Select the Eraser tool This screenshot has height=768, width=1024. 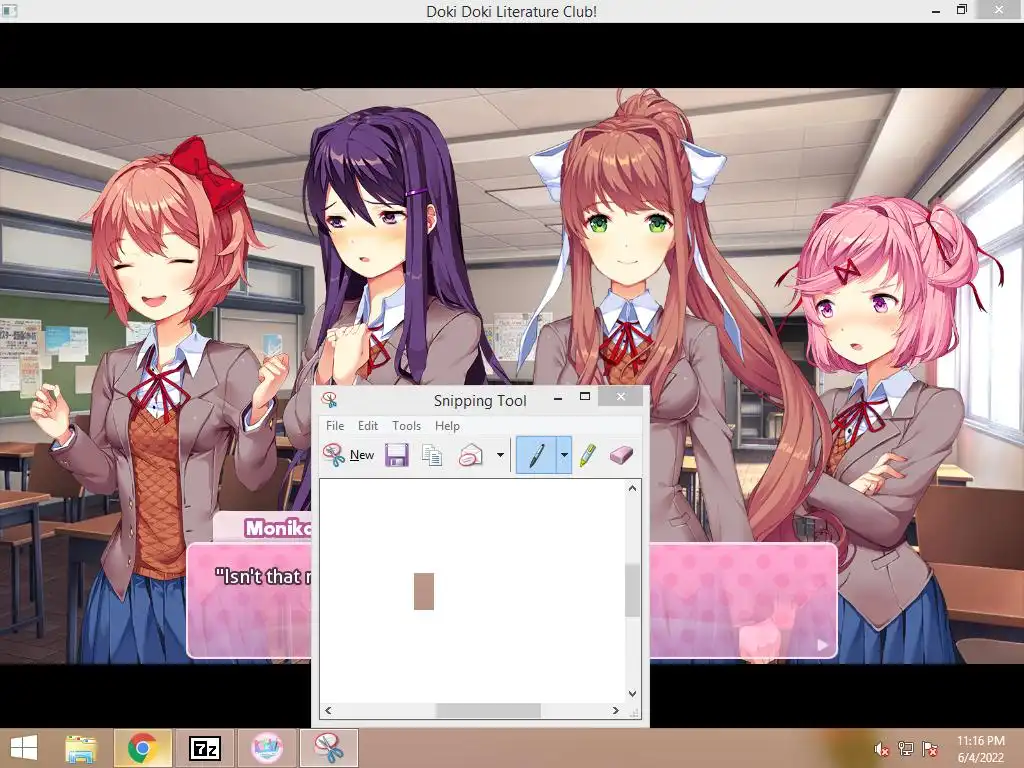tap(621, 455)
